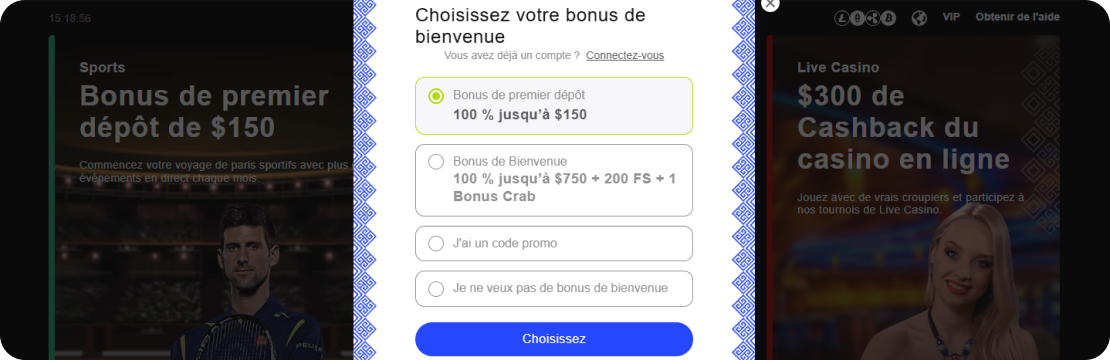Close the welcome bonus dialog
Image resolution: width=1110 pixels, height=360 pixels.
(770, 4)
